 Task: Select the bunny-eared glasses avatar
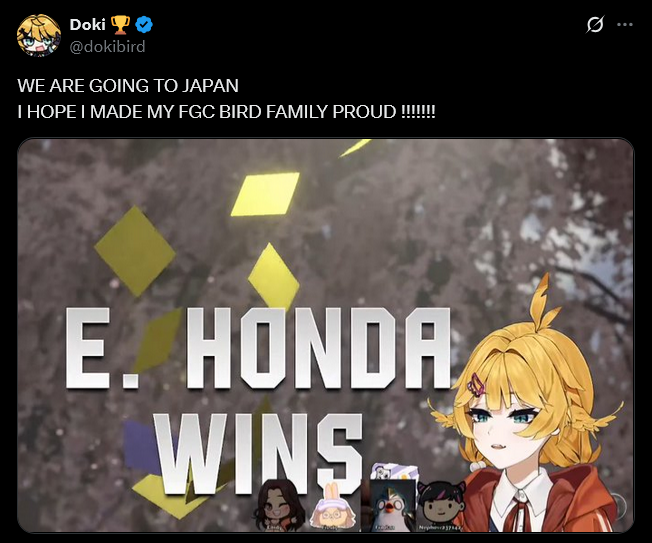tap(332, 508)
